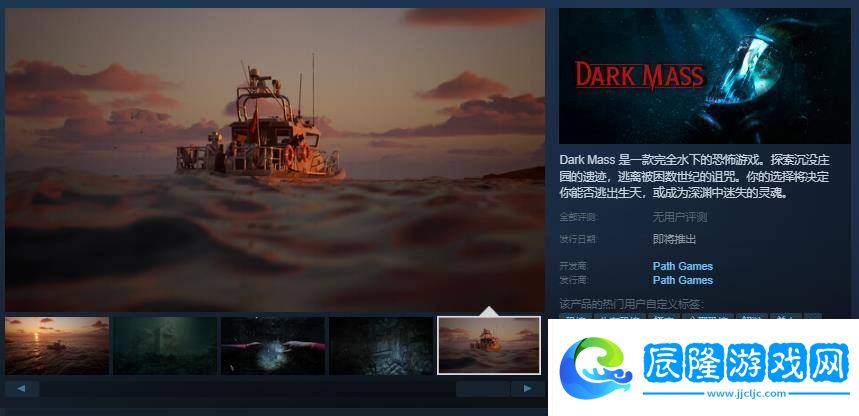The width and height of the screenshot is (859, 416).
Task: Click the large boat screenshot
Action: [x=275, y=159]
